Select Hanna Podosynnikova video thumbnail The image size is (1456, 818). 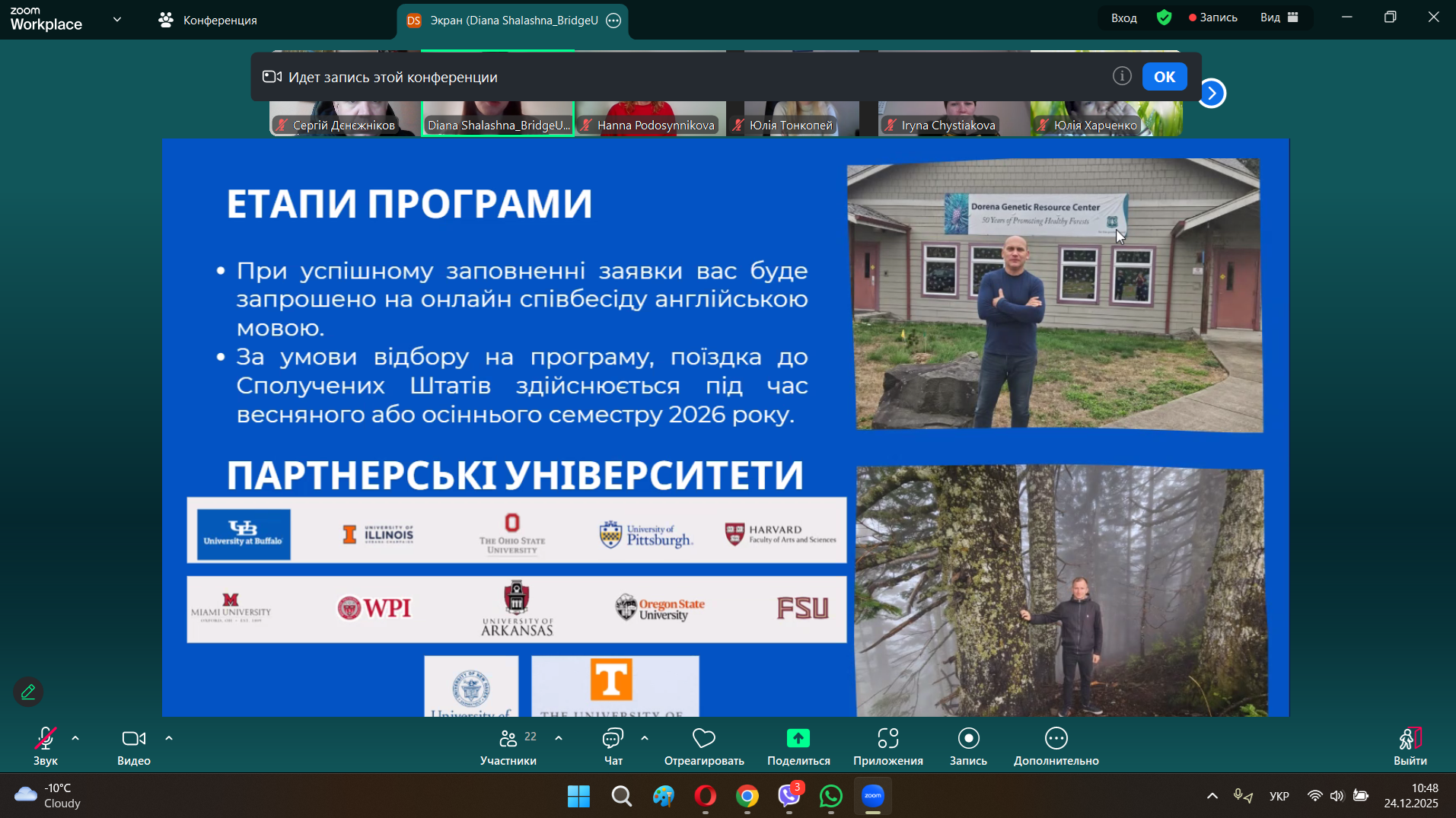click(x=650, y=118)
